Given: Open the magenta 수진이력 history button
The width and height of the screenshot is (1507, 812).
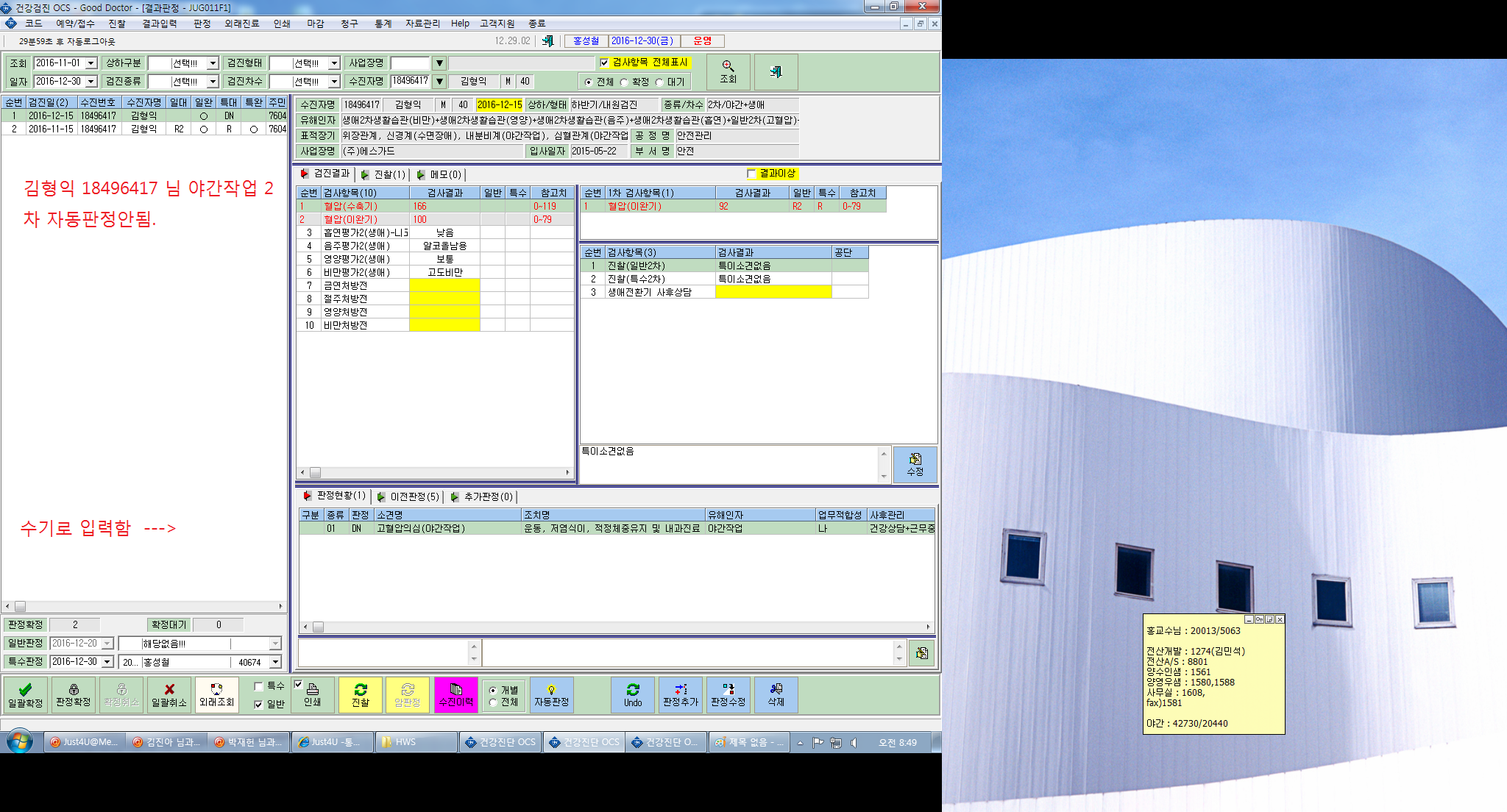Looking at the screenshot, I should [x=456, y=695].
